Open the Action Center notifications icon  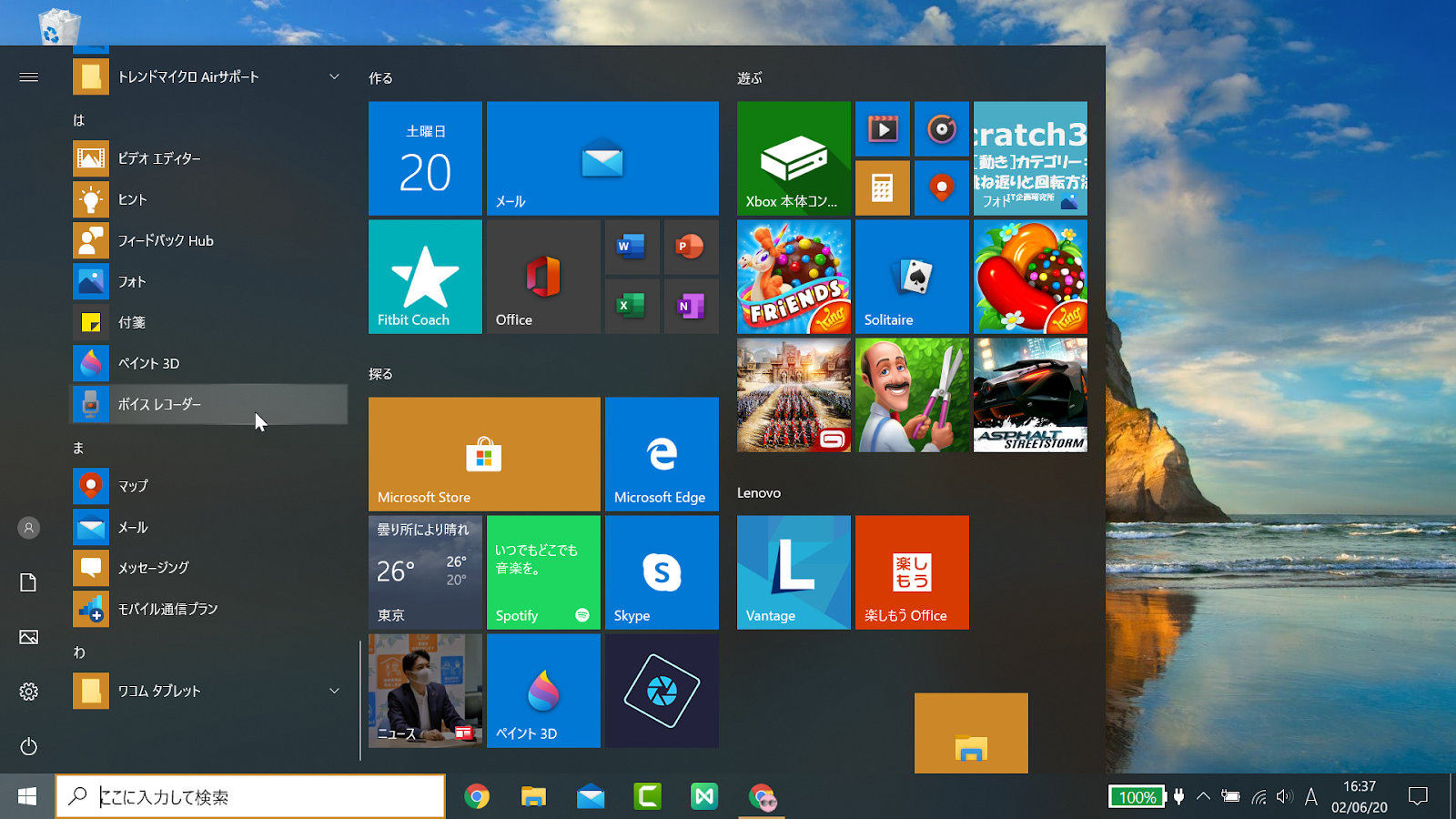click(1418, 796)
